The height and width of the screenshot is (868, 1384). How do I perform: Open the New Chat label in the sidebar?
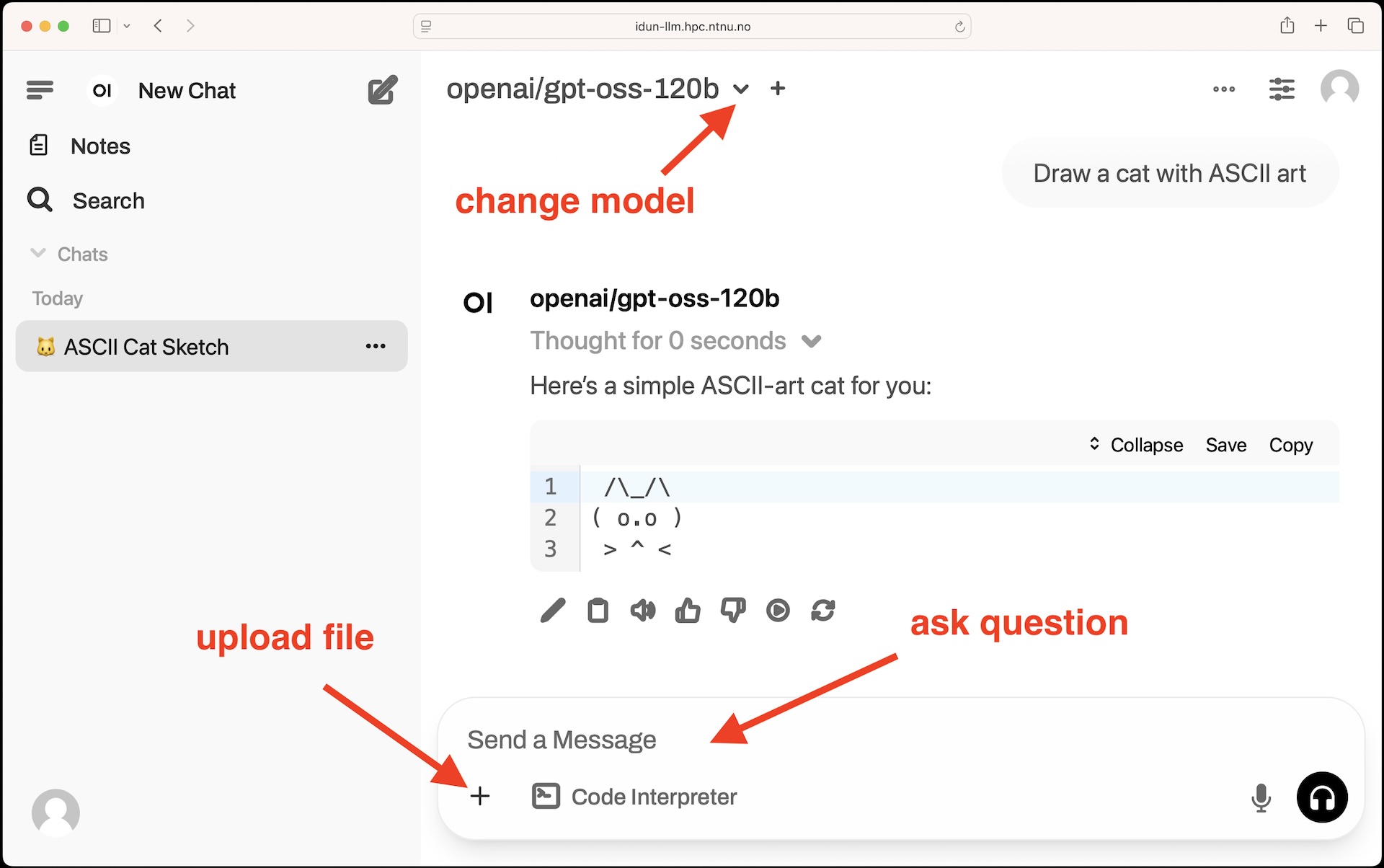pyautogui.click(x=187, y=90)
